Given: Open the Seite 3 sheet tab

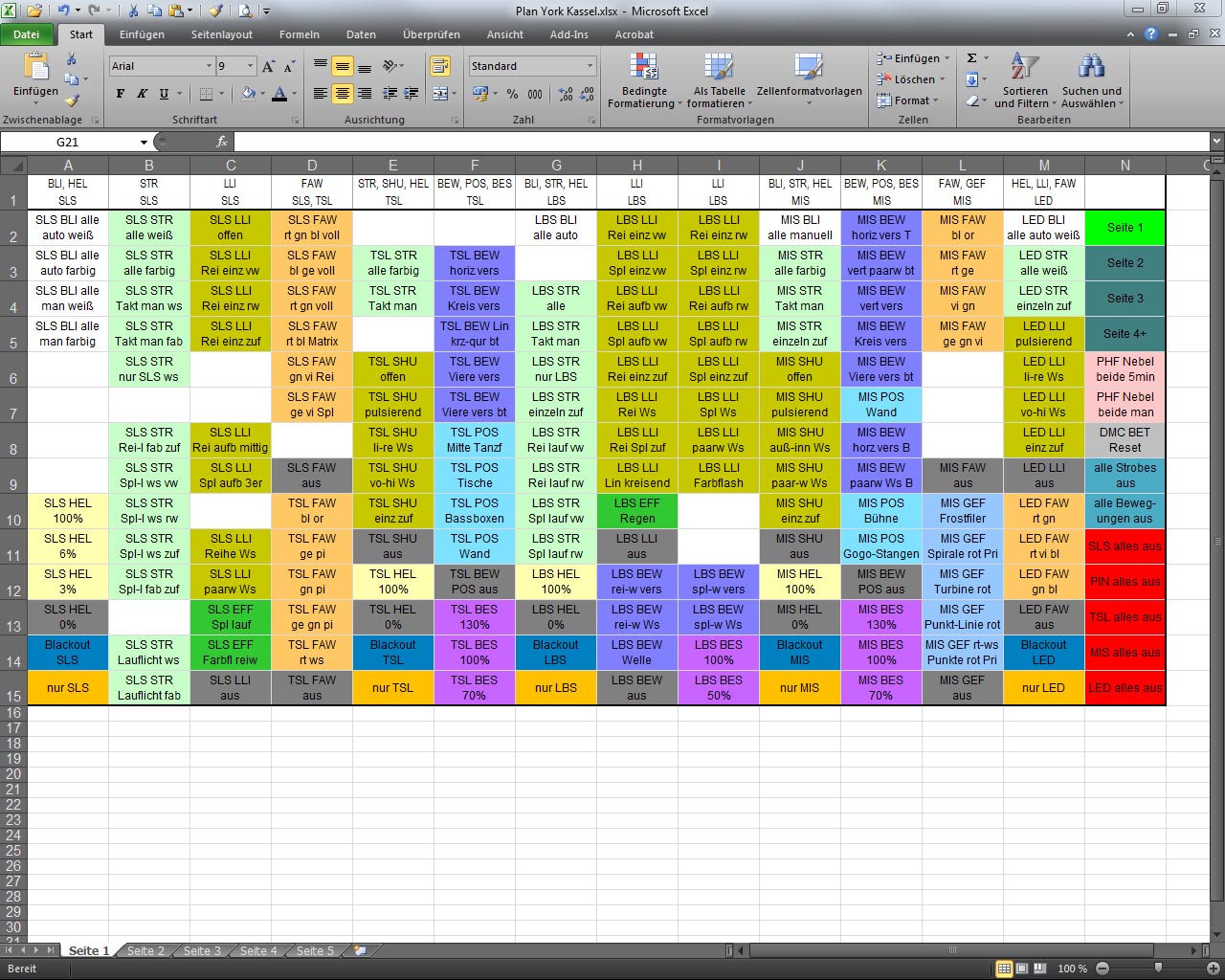Looking at the screenshot, I should 202,950.
